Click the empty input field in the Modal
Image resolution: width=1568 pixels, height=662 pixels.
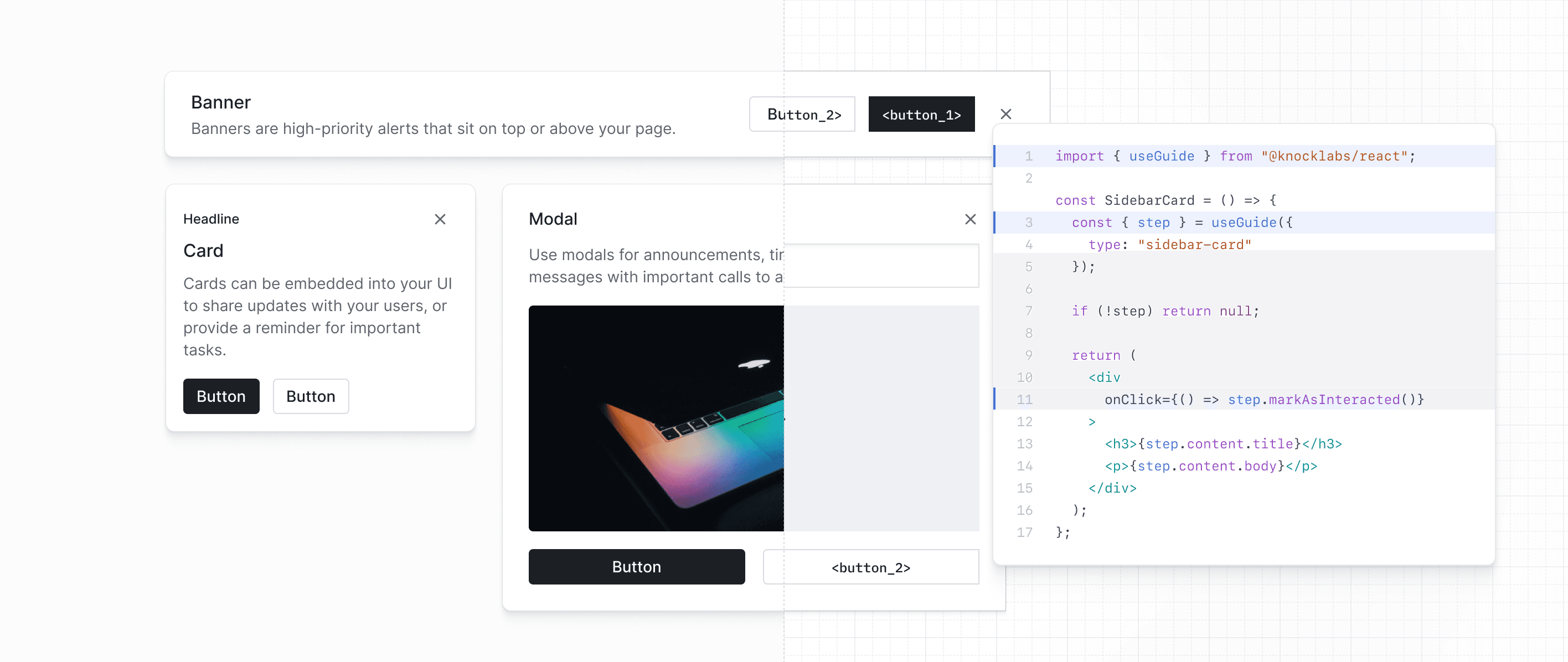click(881, 266)
